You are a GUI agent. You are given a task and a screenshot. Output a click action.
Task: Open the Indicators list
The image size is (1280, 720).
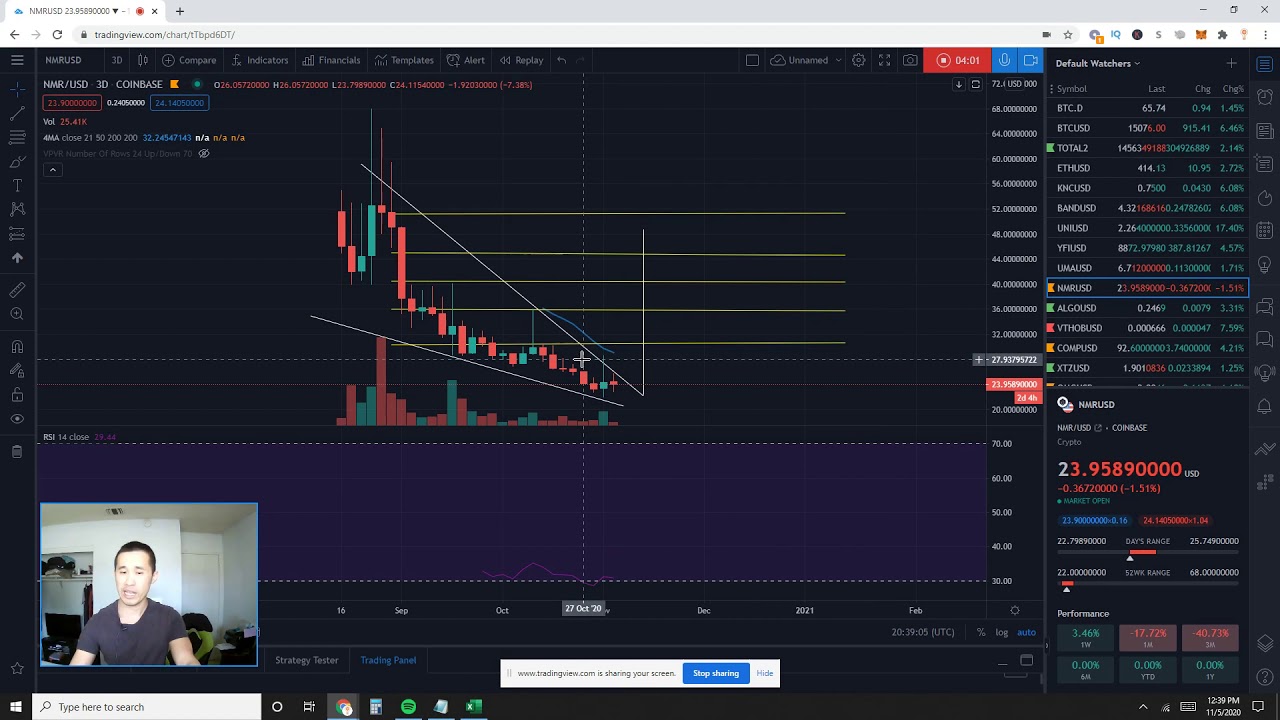tap(259, 60)
